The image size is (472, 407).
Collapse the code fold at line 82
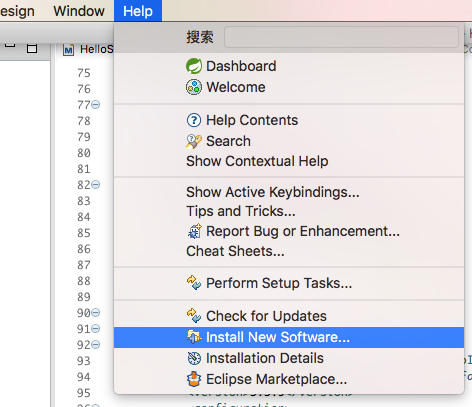(96, 185)
